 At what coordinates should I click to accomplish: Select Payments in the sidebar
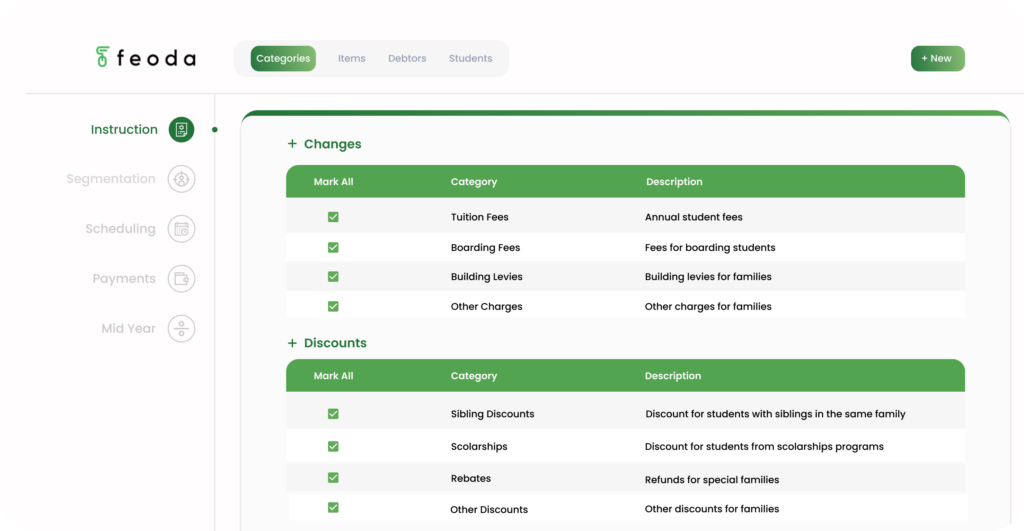tap(124, 279)
